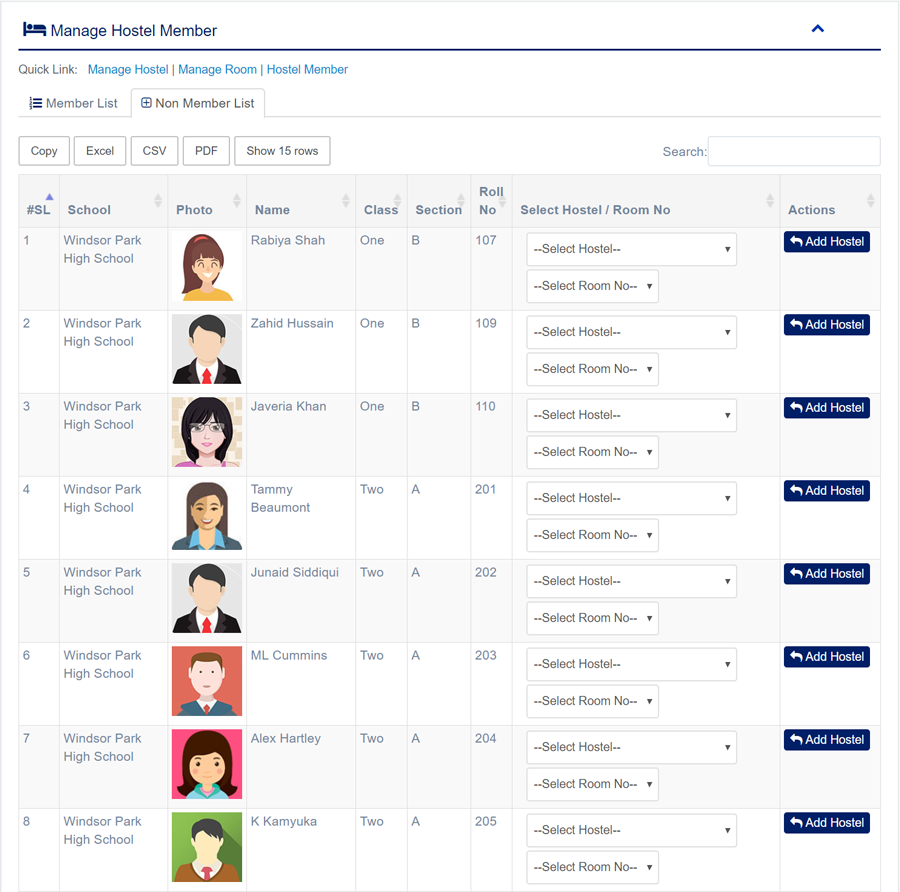
Task: Click the bed icon in panel header
Action: pyautogui.click(x=34, y=30)
